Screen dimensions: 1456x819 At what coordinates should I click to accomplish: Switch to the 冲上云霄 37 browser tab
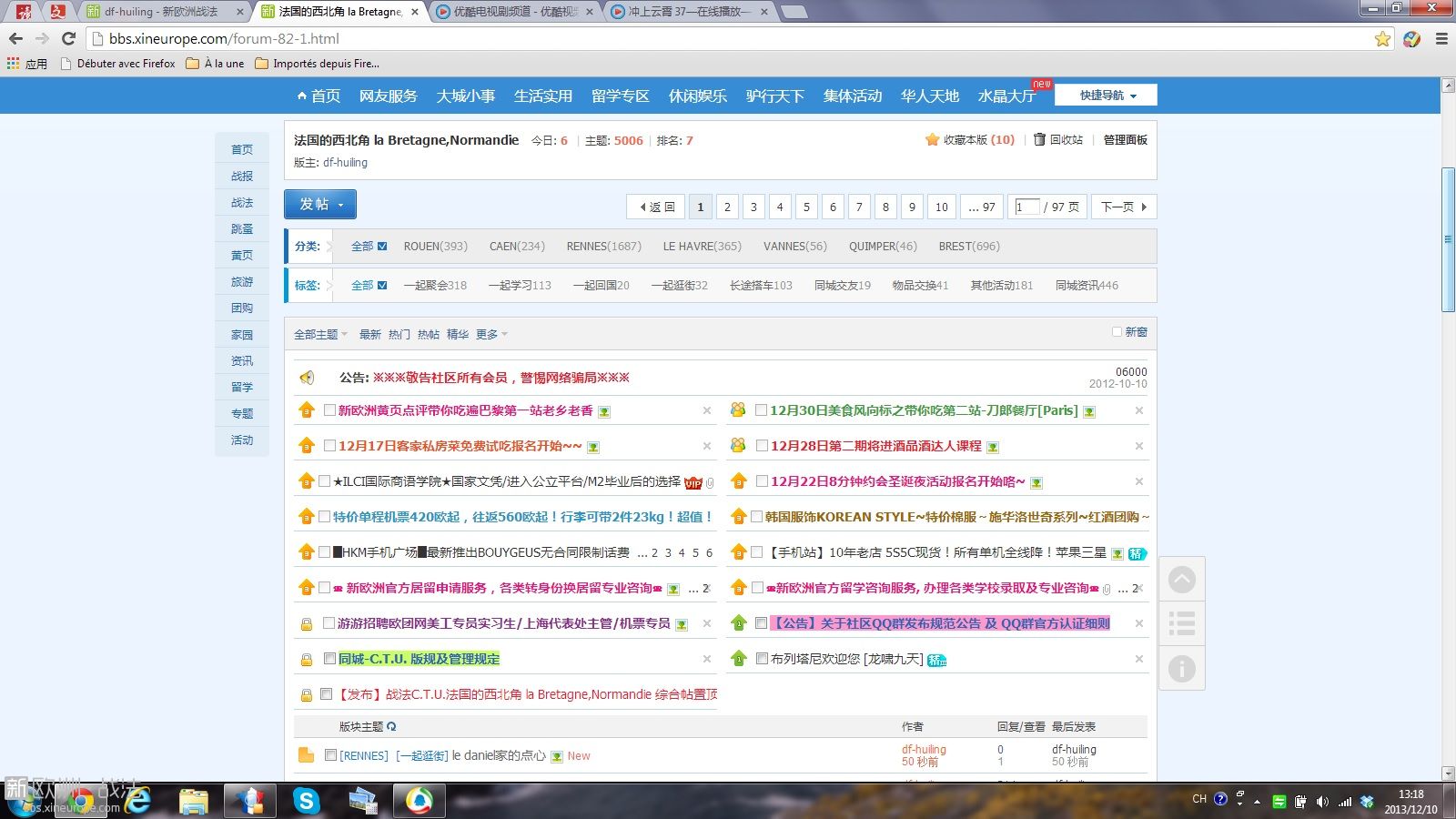(x=689, y=12)
